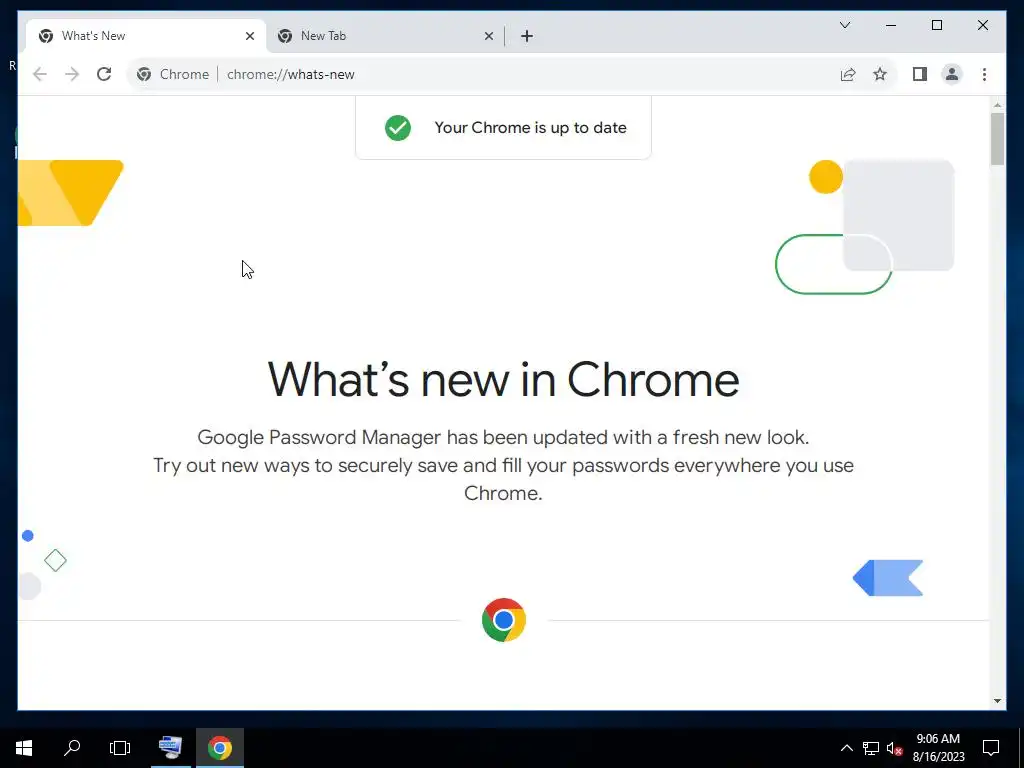This screenshot has height=768, width=1024.
Task: Open the Windows notification center icon
Action: coord(991,748)
